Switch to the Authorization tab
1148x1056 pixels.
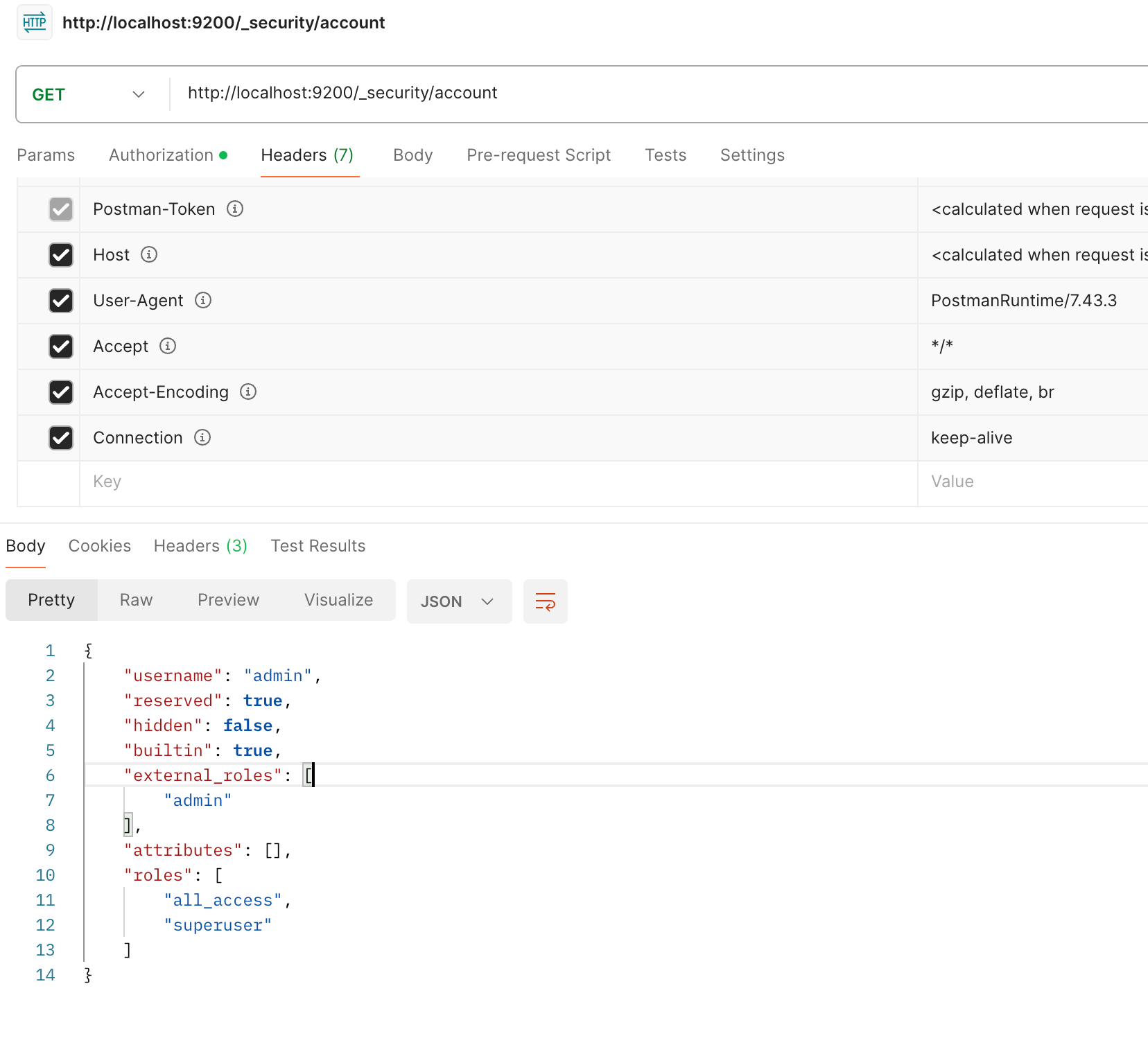click(x=168, y=155)
